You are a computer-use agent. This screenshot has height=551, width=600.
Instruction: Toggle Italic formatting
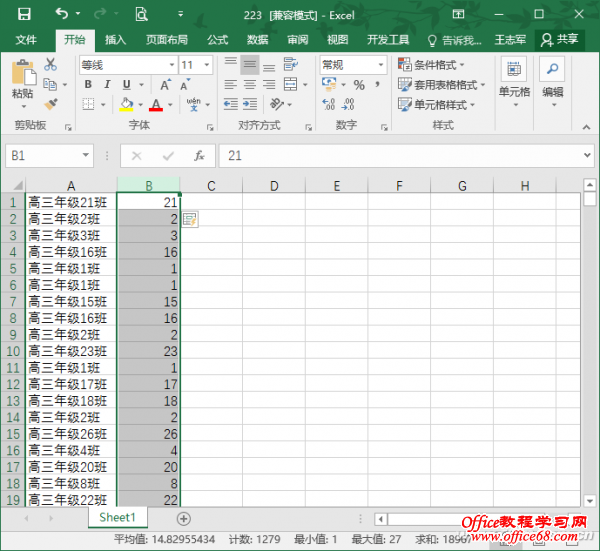click(x=108, y=85)
